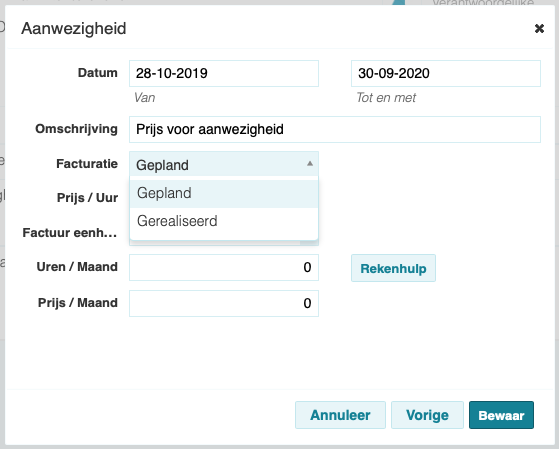Click the Omschrijving text field

tap(335, 129)
